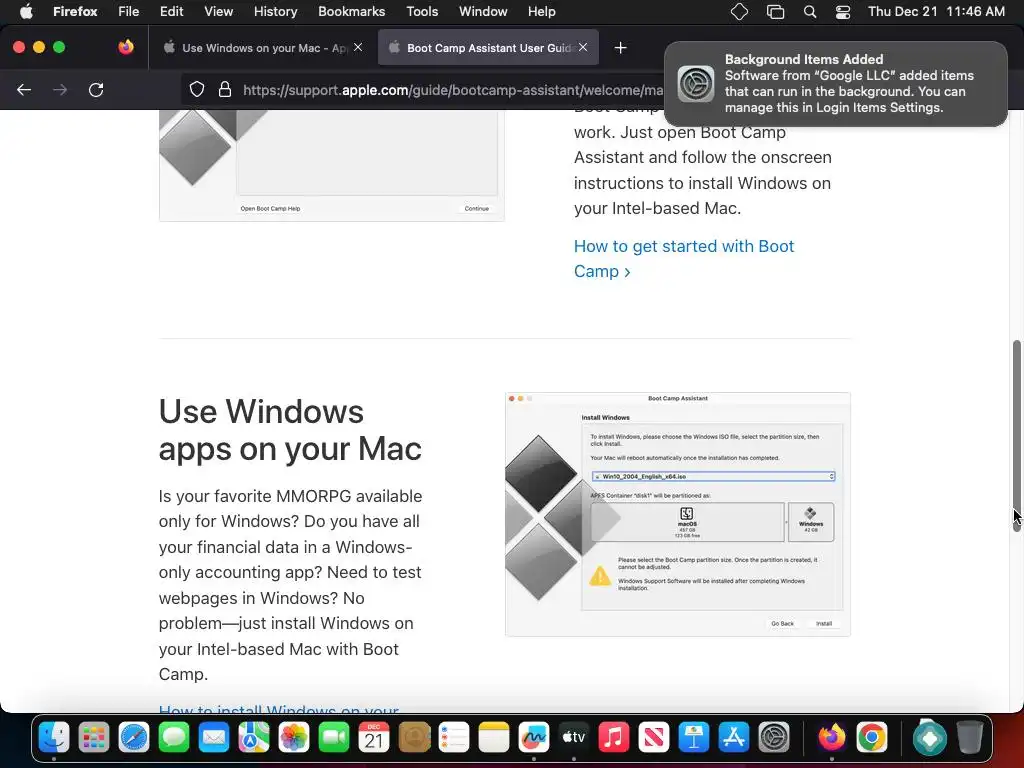Open the teal diamond app in Dock

tap(929, 738)
